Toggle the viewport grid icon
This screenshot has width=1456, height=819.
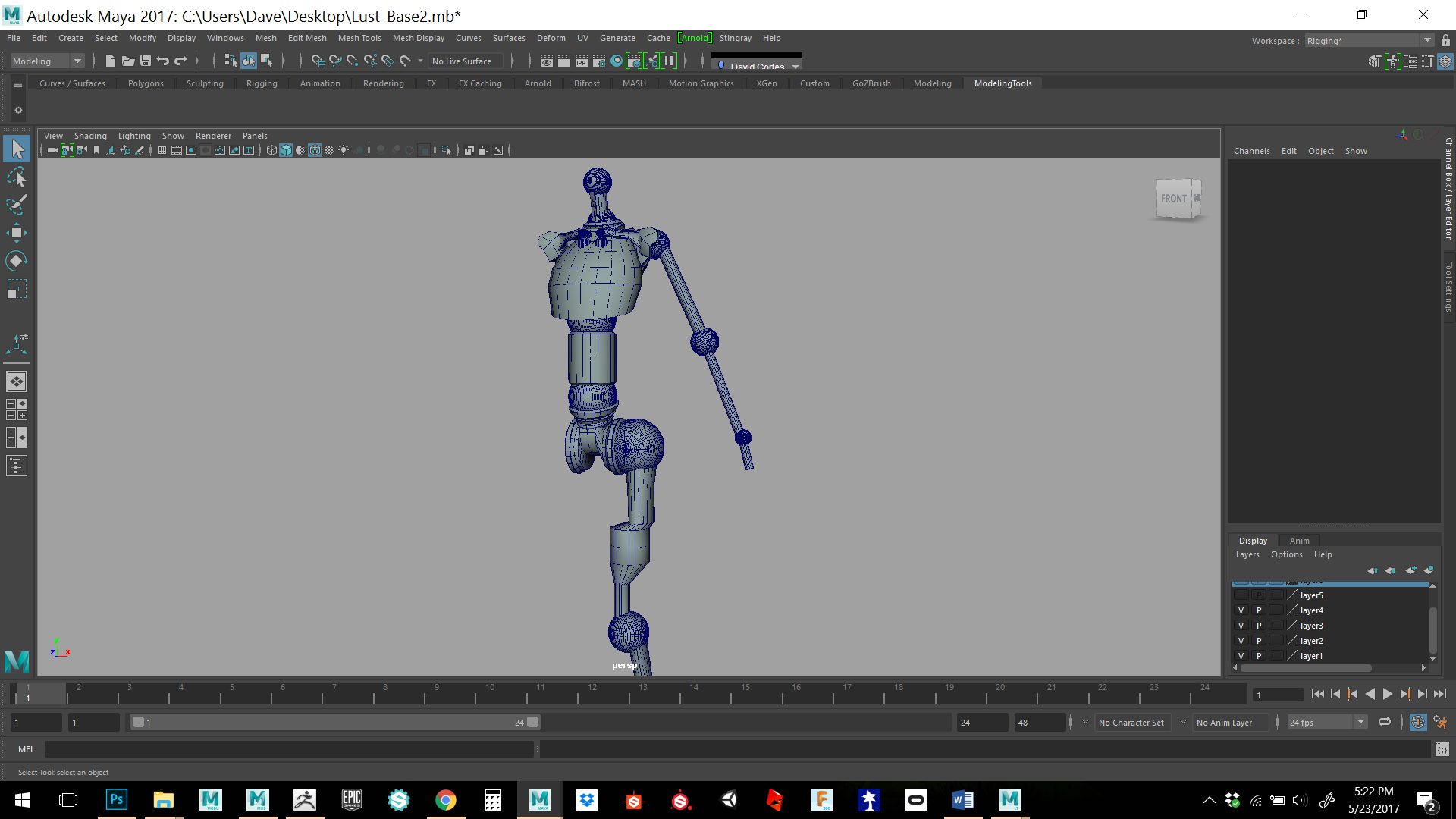162,150
